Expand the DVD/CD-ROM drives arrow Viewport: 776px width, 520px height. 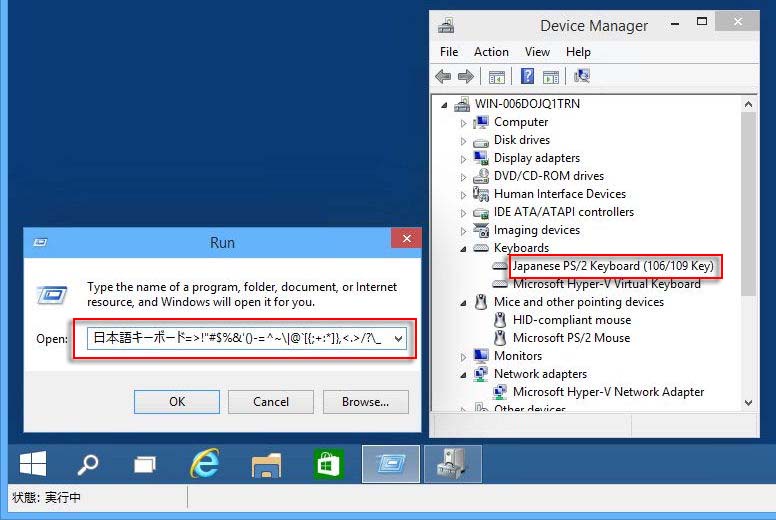[x=463, y=177]
